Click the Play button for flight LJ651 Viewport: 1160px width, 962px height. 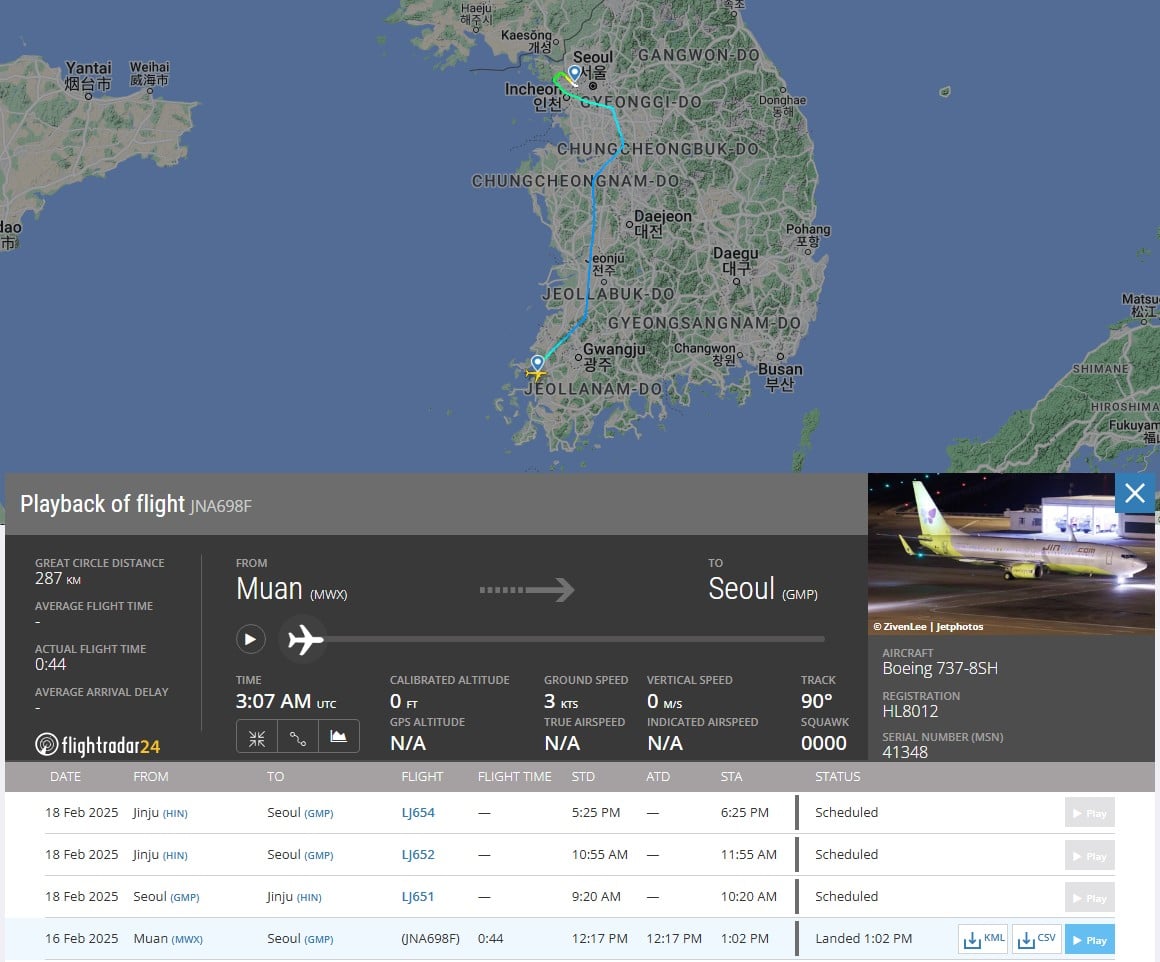pyautogui.click(x=1090, y=897)
